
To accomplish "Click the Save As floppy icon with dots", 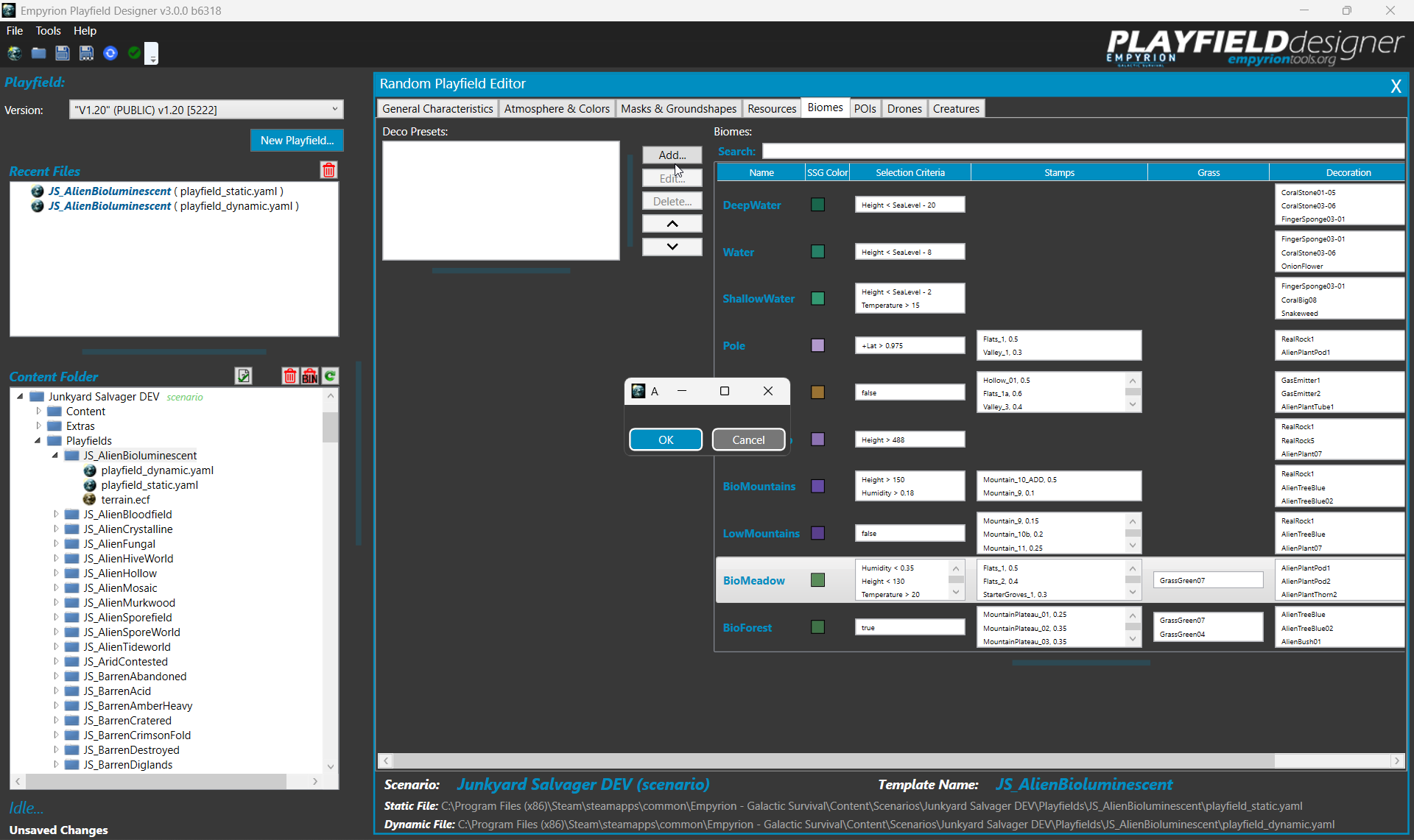I will pyautogui.click(x=87, y=53).
